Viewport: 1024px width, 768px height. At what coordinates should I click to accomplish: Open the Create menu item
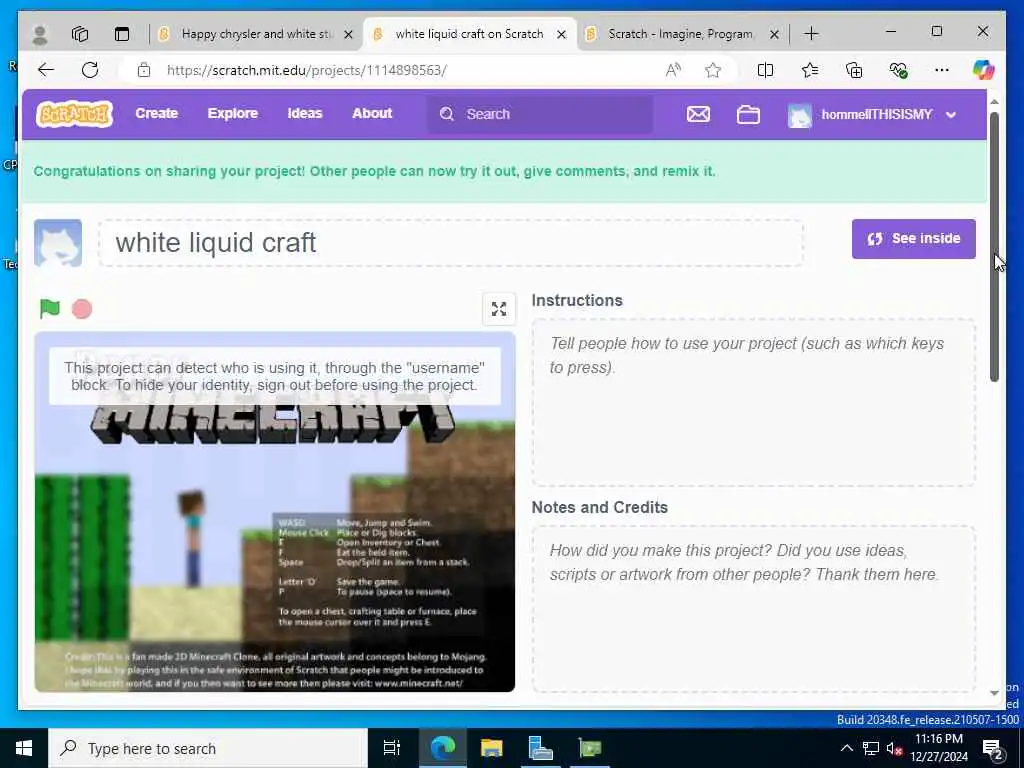click(157, 114)
